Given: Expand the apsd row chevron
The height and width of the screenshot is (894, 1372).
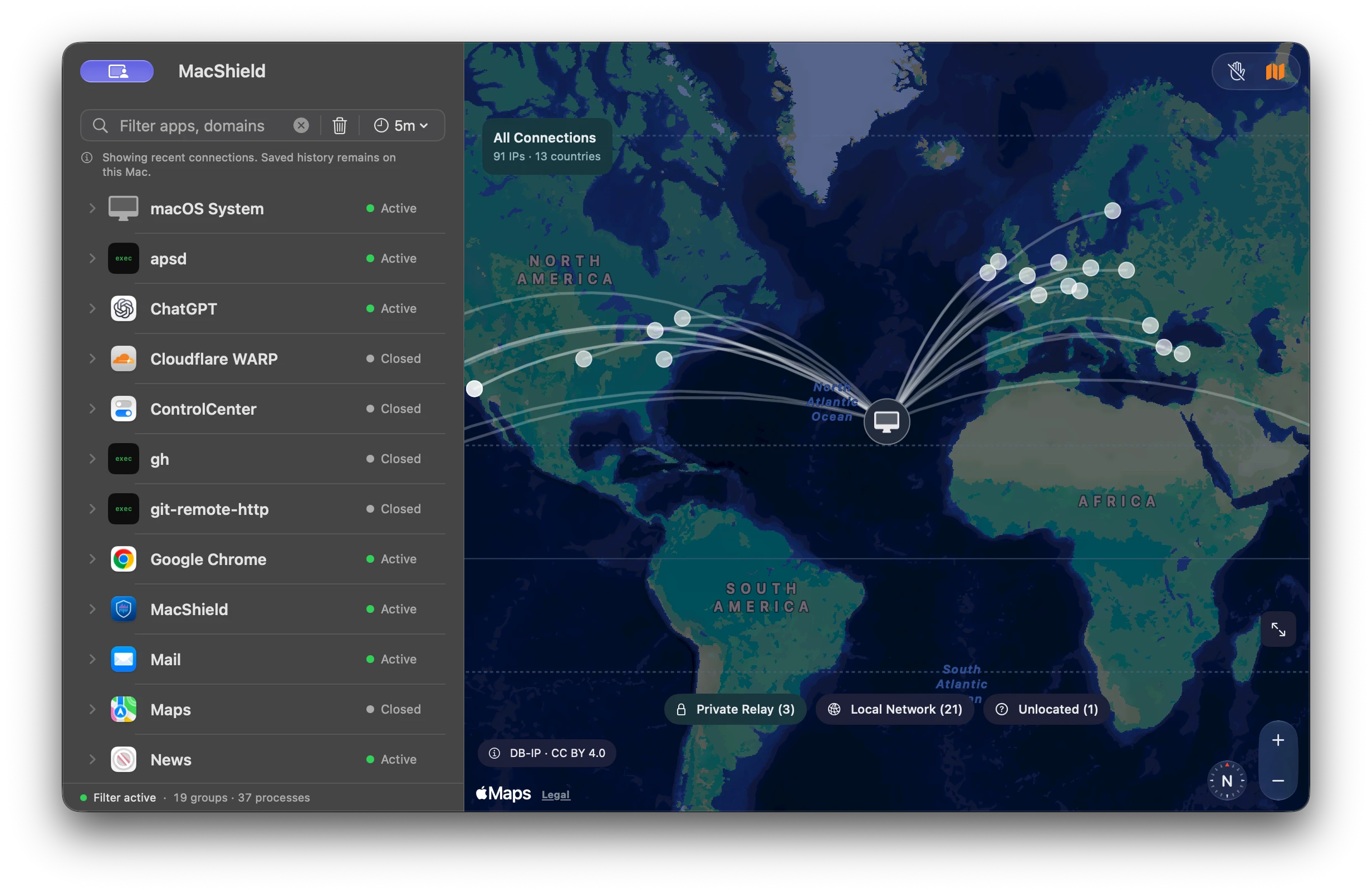Looking at the screenshot, I should click(92, 258).
